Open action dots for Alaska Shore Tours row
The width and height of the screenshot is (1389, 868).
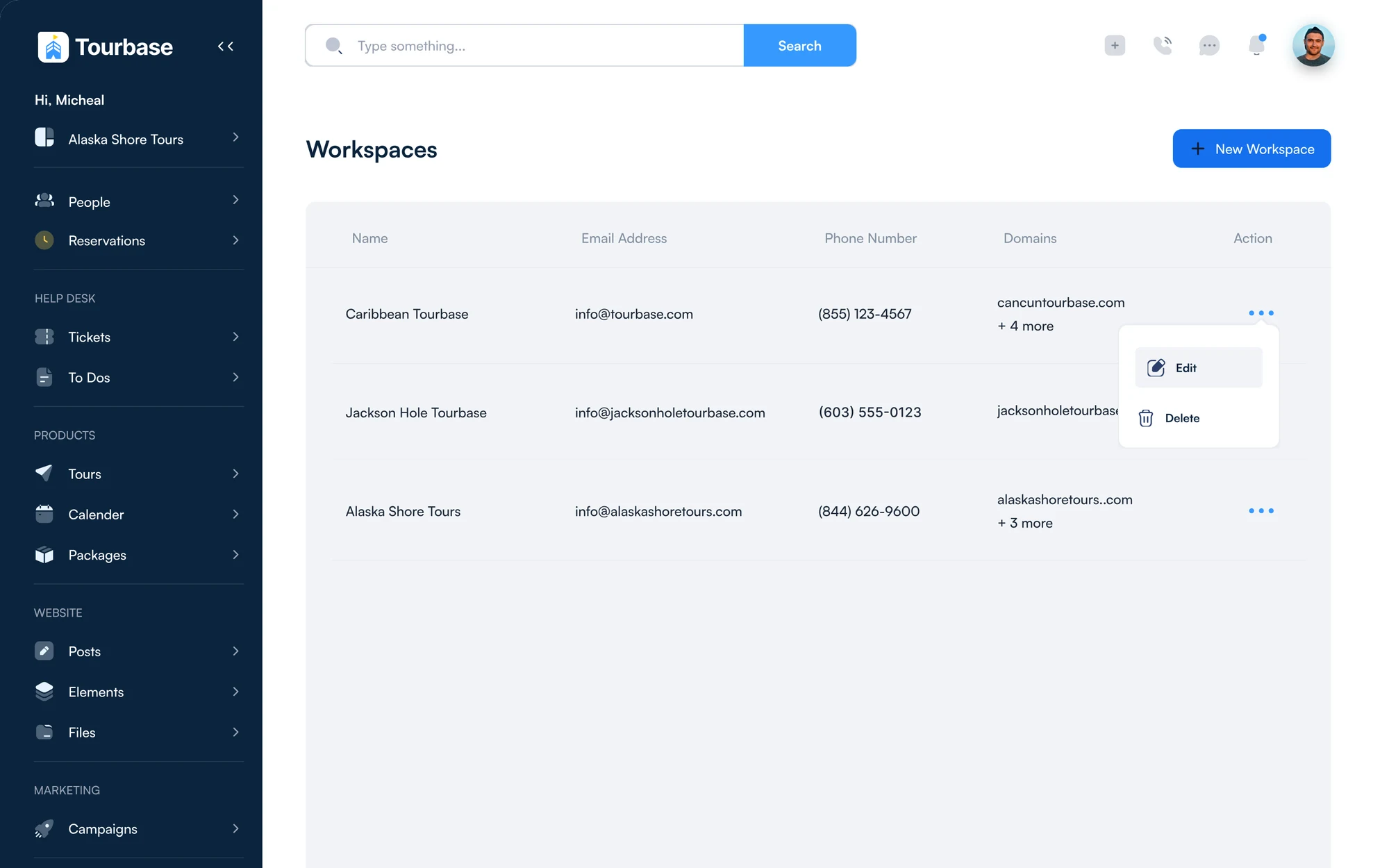point(1261,511)
